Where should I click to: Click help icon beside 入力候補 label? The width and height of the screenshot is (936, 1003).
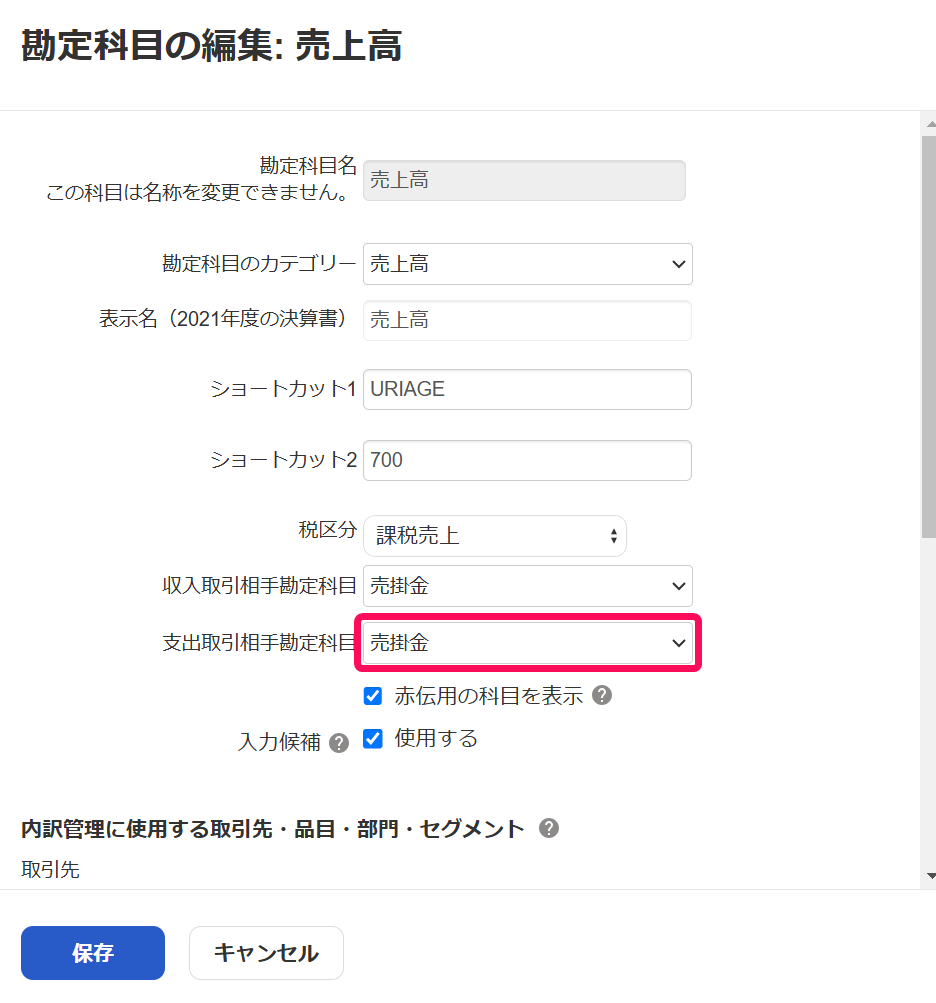pos(338,743)
